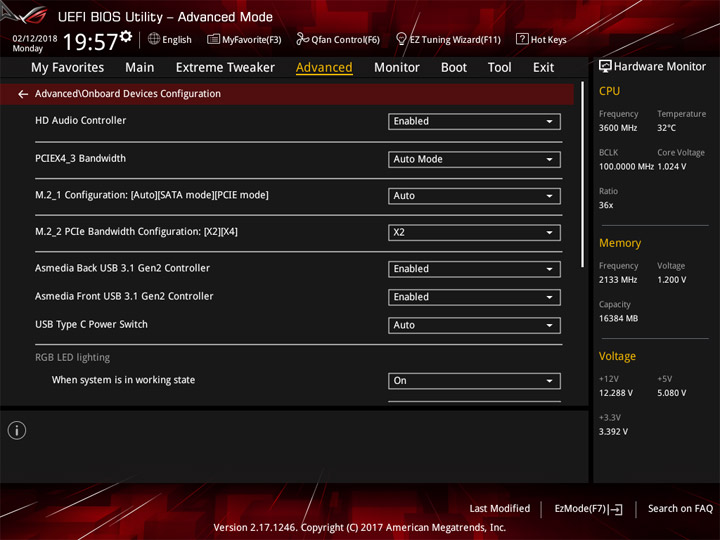Open Asmedia Back USB 3.1 dropdown
Screen dimensions: 720x540
click(474, 269)
